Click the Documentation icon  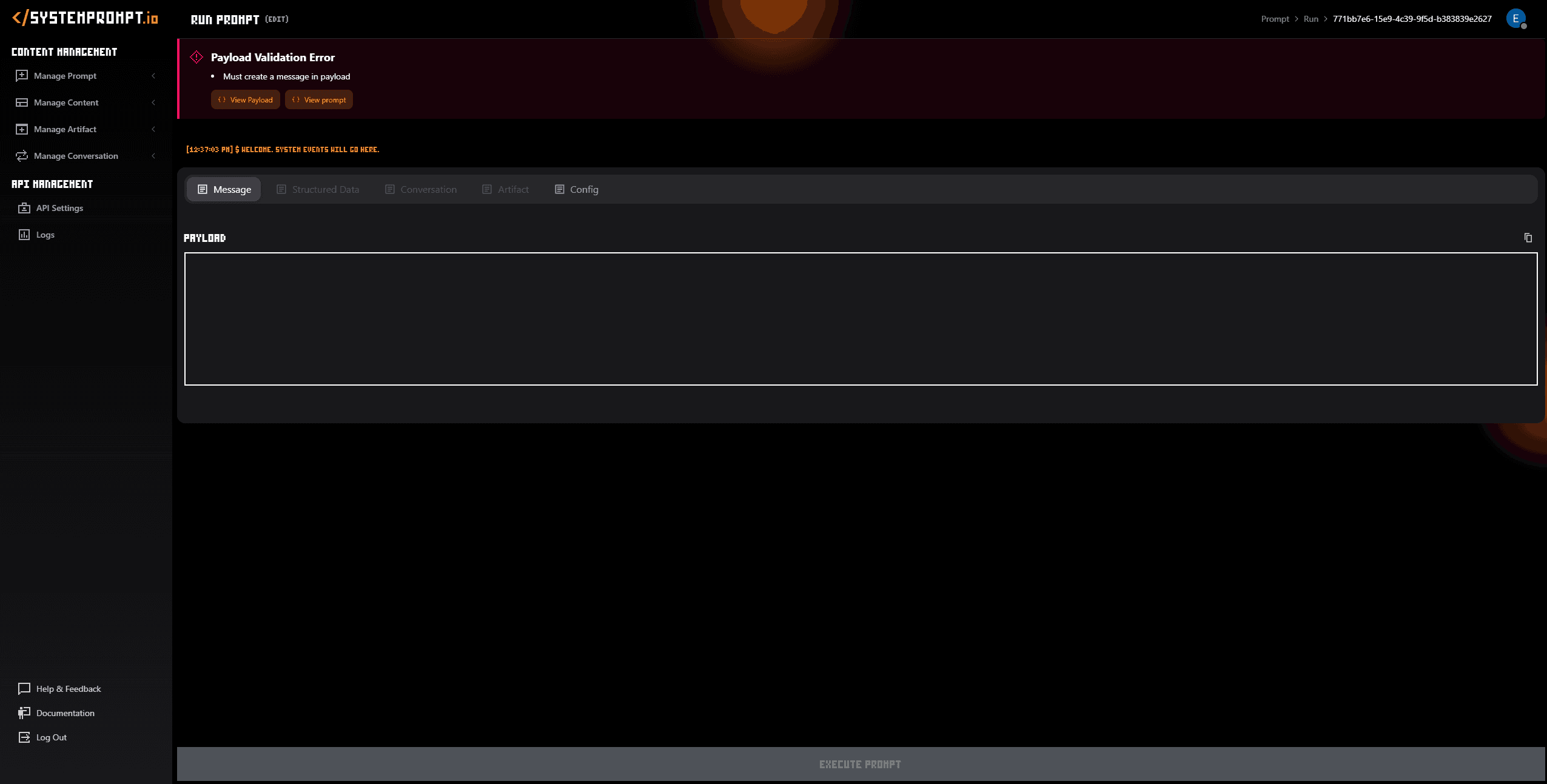click(24, 712)
